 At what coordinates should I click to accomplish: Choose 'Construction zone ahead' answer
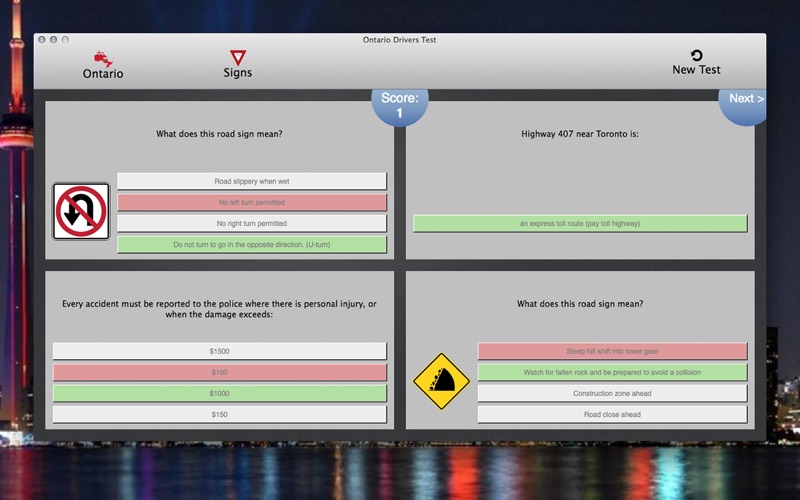(x=612, y=393)
